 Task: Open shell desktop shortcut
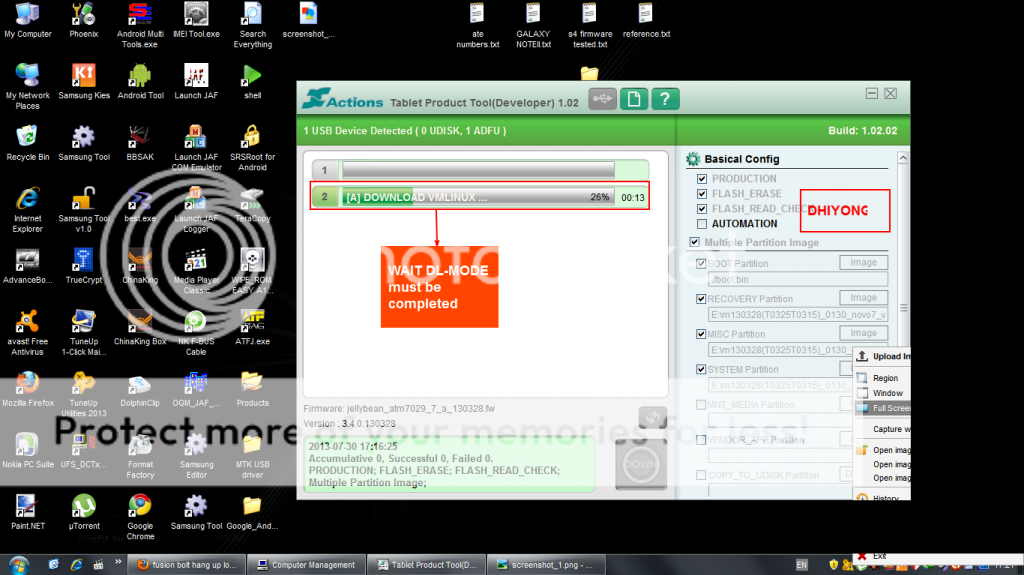coord(252,82)
